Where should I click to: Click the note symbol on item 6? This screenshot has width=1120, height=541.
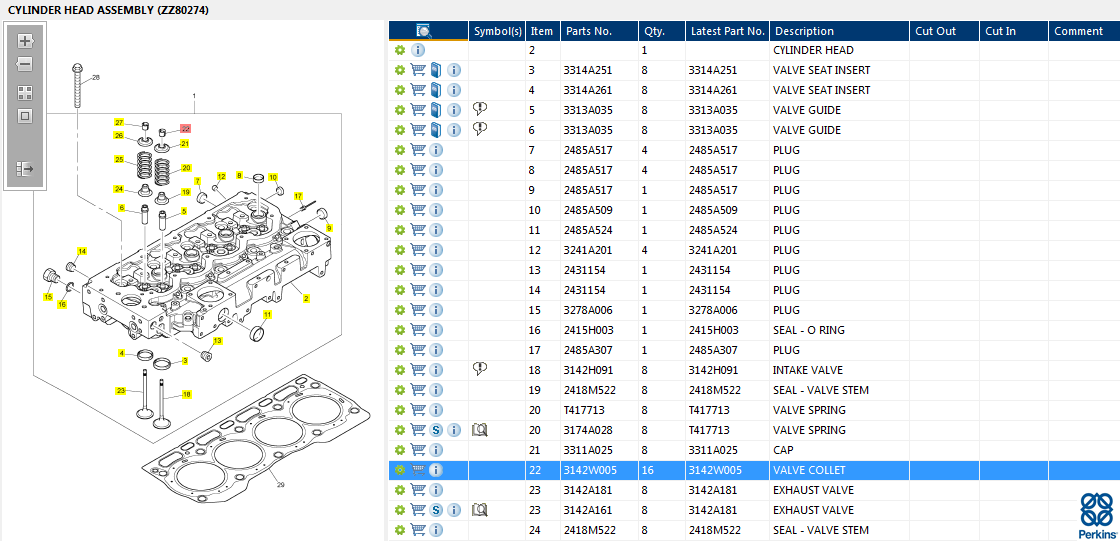coord(480,129)
